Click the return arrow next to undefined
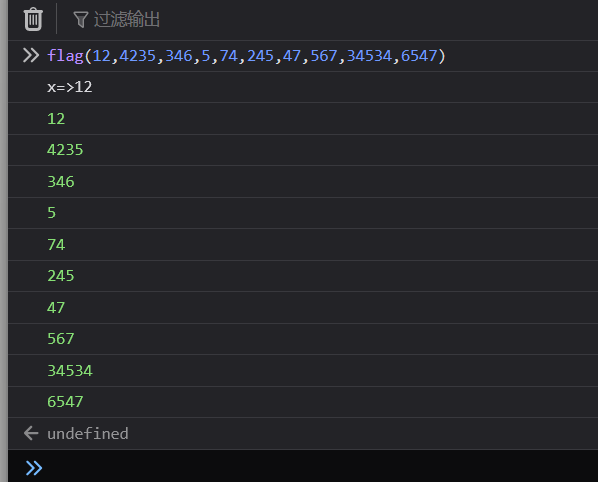 click(31, 433)
